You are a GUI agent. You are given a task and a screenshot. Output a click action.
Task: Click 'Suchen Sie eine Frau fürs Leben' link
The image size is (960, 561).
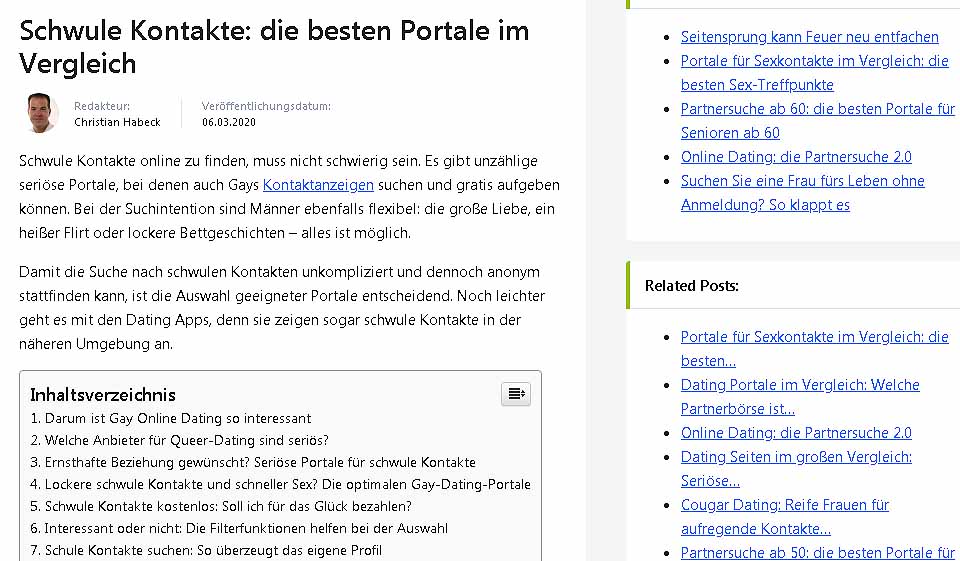802,181
